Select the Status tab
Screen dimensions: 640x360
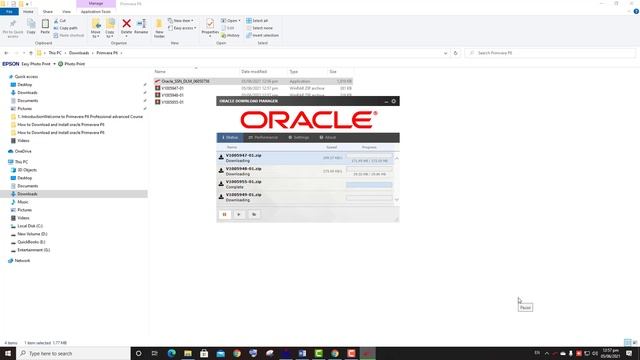tap(230, 138)
